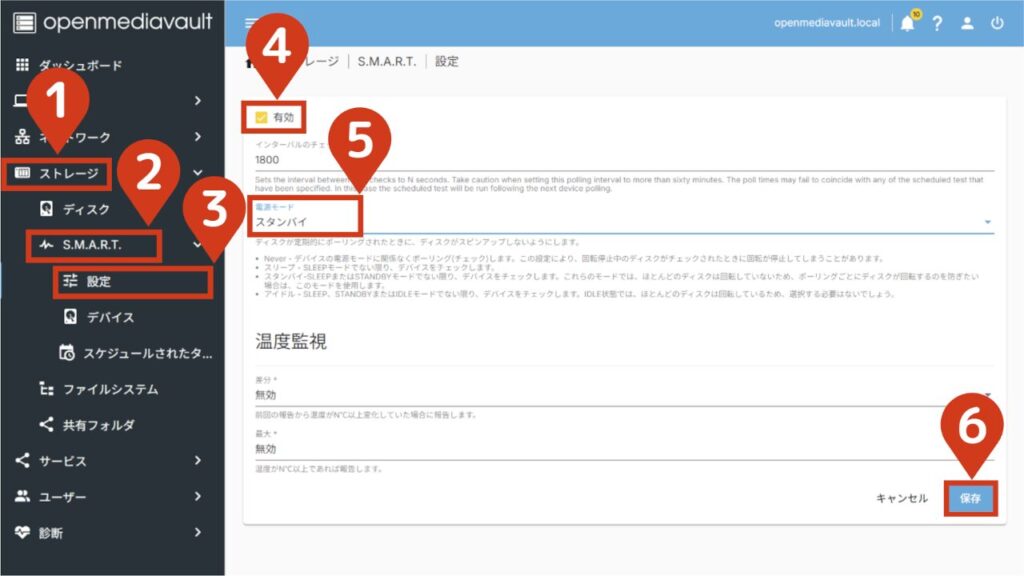Click the power icon in header

click(x=997, y=24)
